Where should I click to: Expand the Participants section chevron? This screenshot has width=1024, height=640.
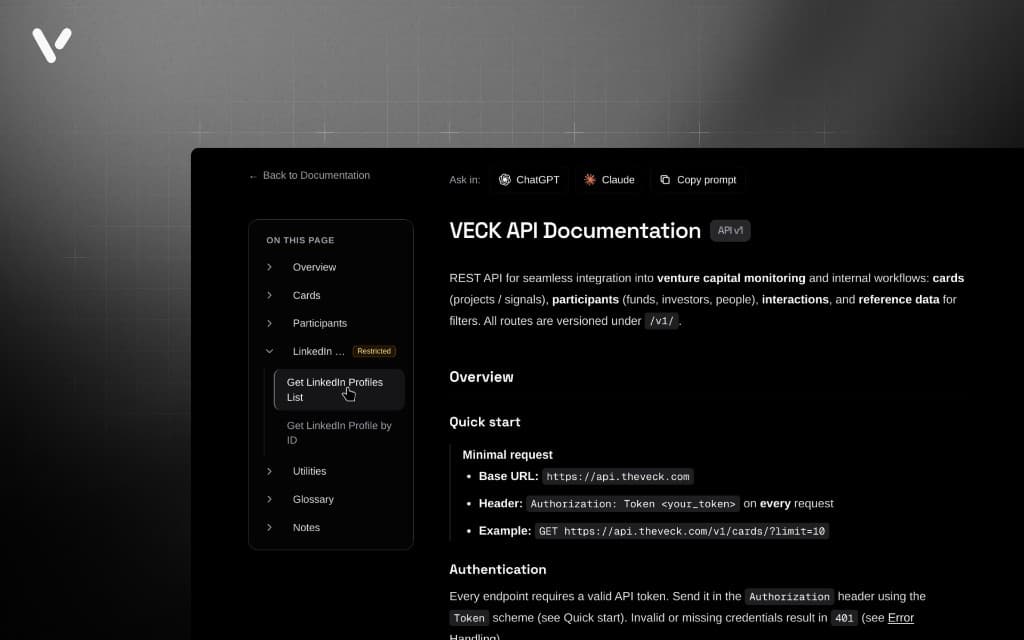(x=269, y=323)
